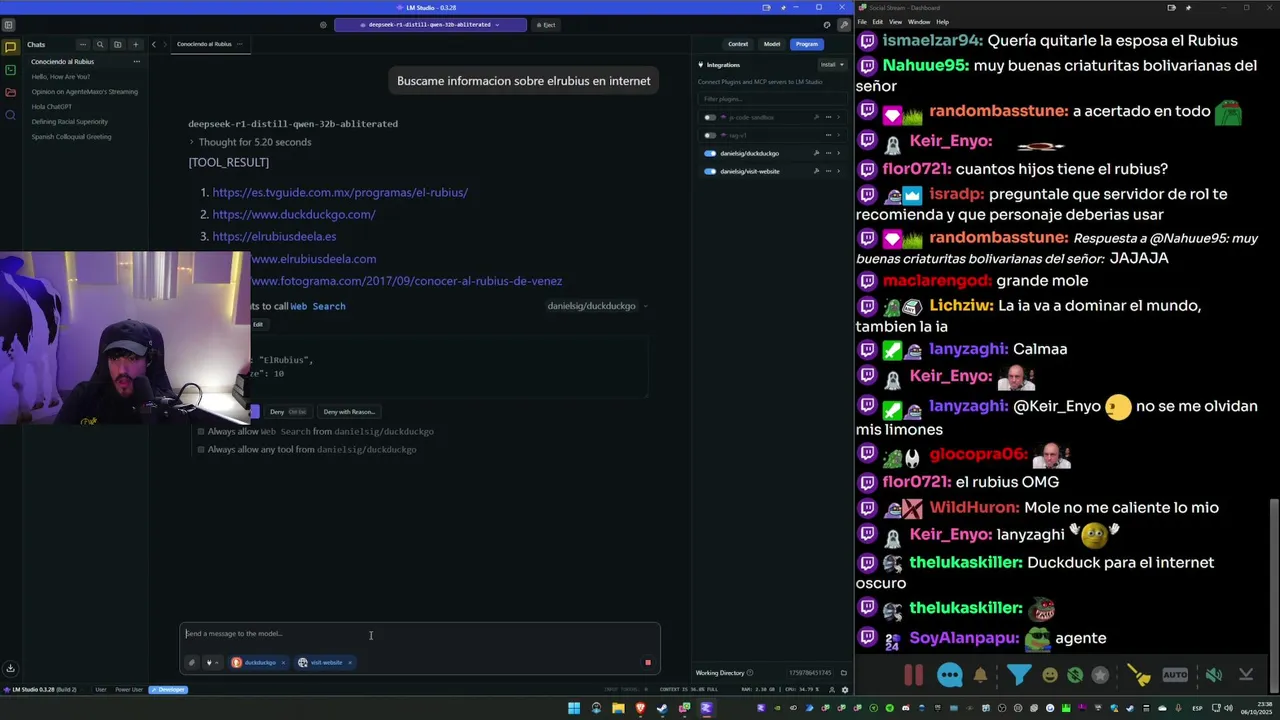This screenshot has width=1280, height=720.
Task: Toggle the sidebar panel icon at top-left
Action: 8,25
